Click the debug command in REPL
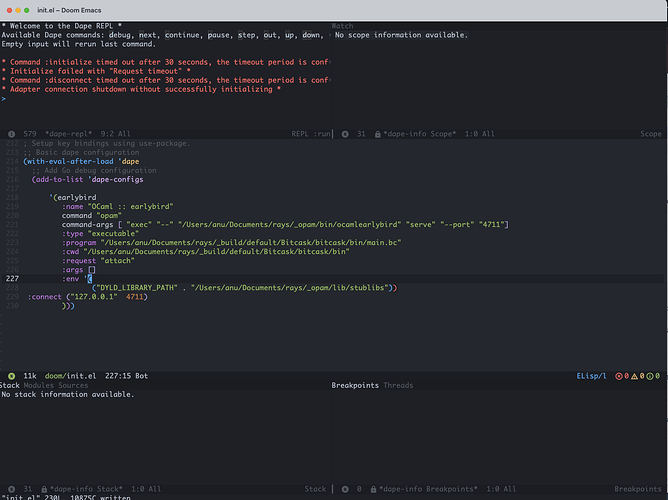This screenshot has width=668, height=500. click(x=119, y=35)
